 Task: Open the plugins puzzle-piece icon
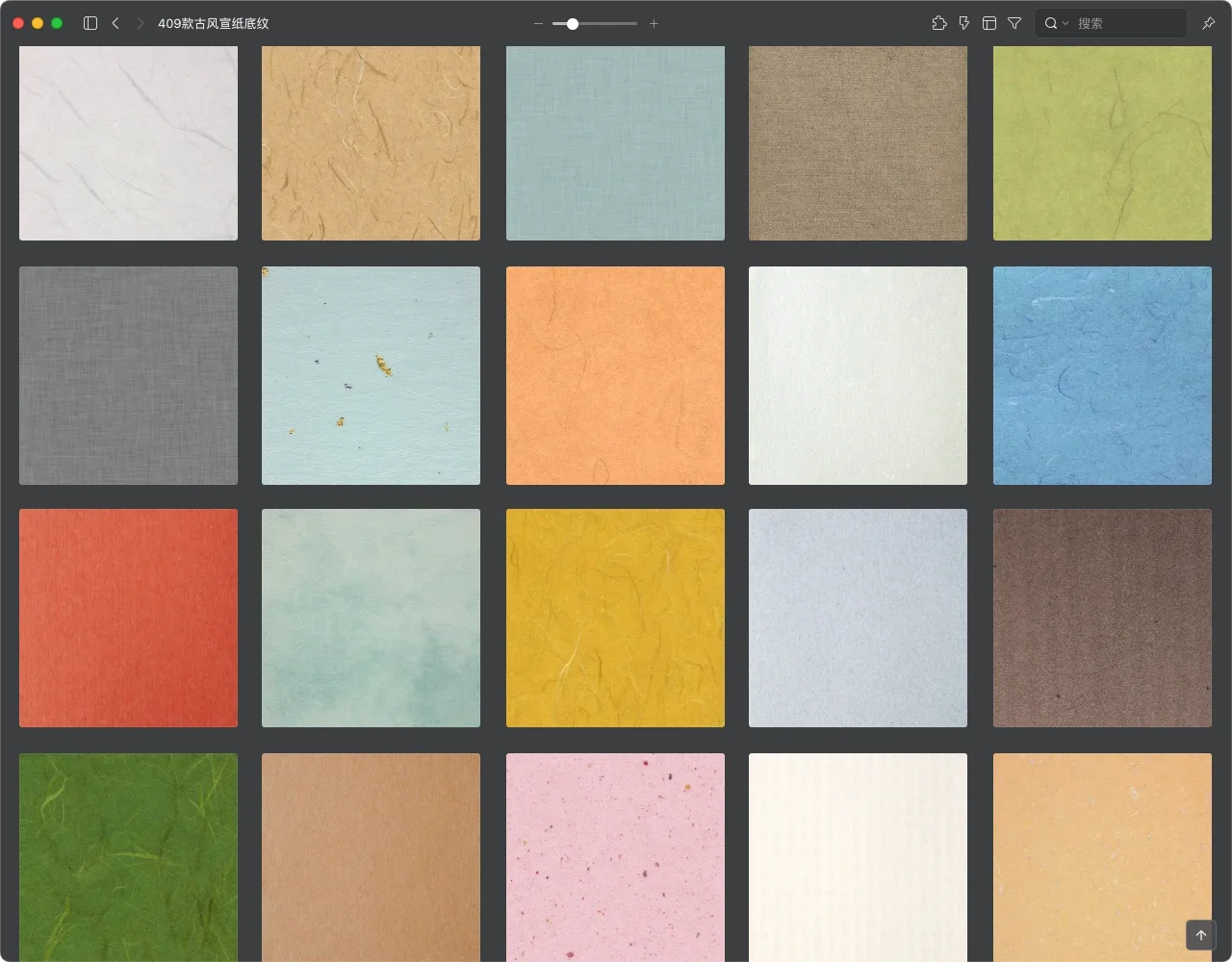coord(939,23)
